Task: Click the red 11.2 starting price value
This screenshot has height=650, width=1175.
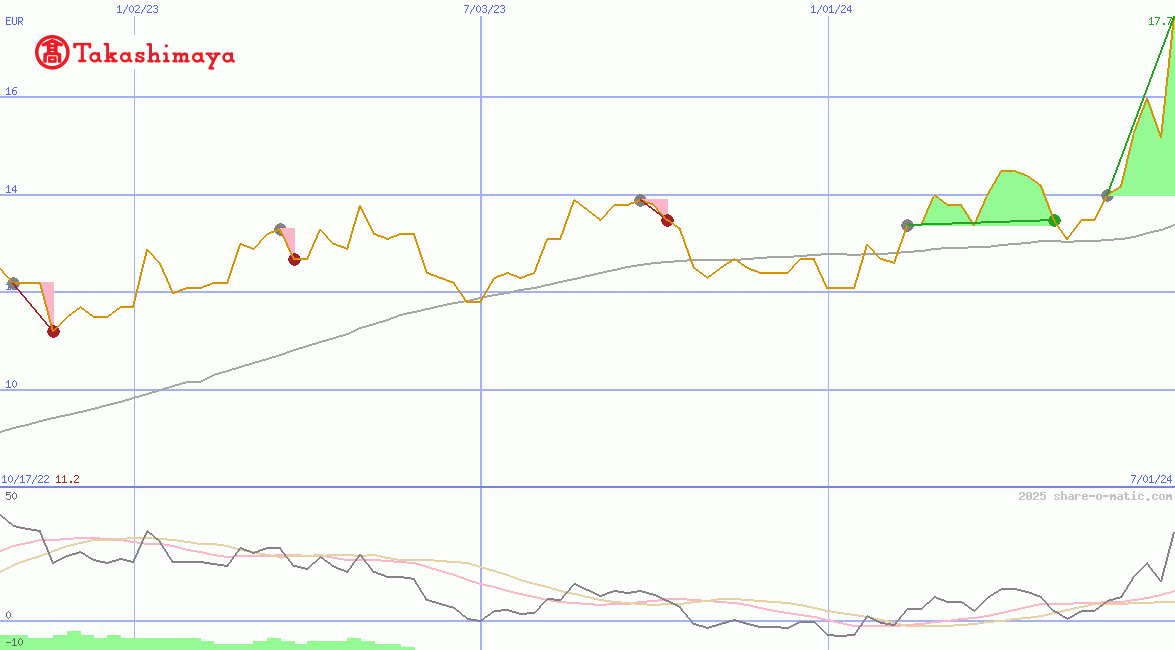Action: click(67, 479)
